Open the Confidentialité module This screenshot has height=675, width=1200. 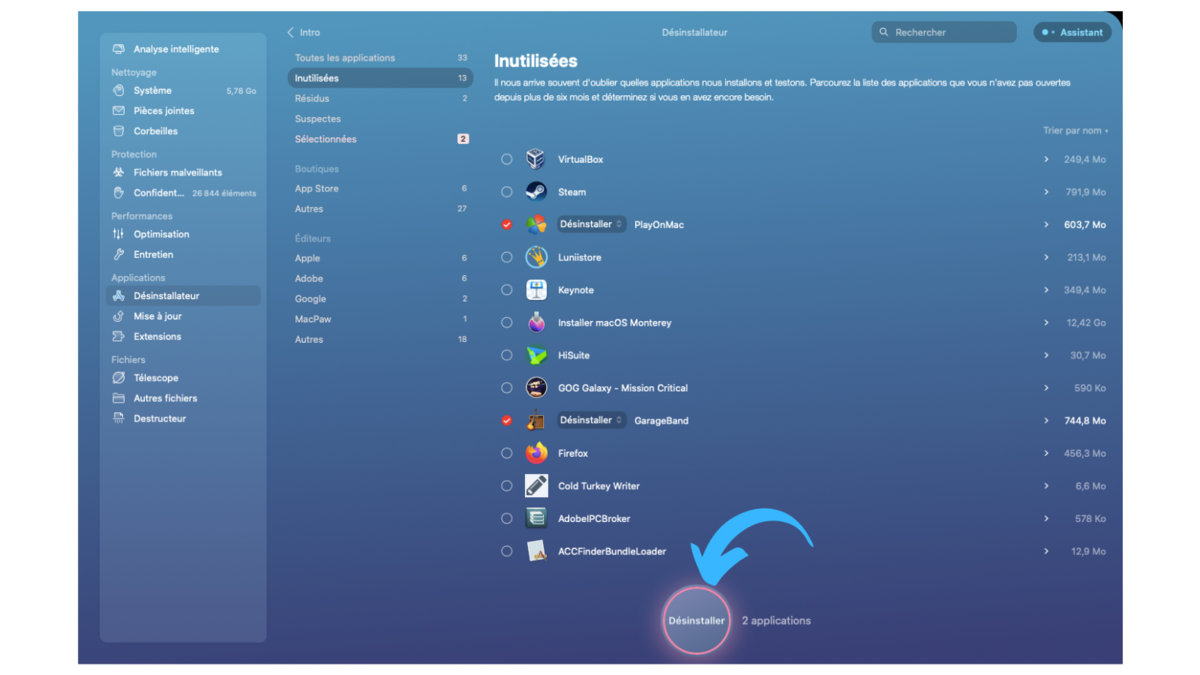pos(183,193)
